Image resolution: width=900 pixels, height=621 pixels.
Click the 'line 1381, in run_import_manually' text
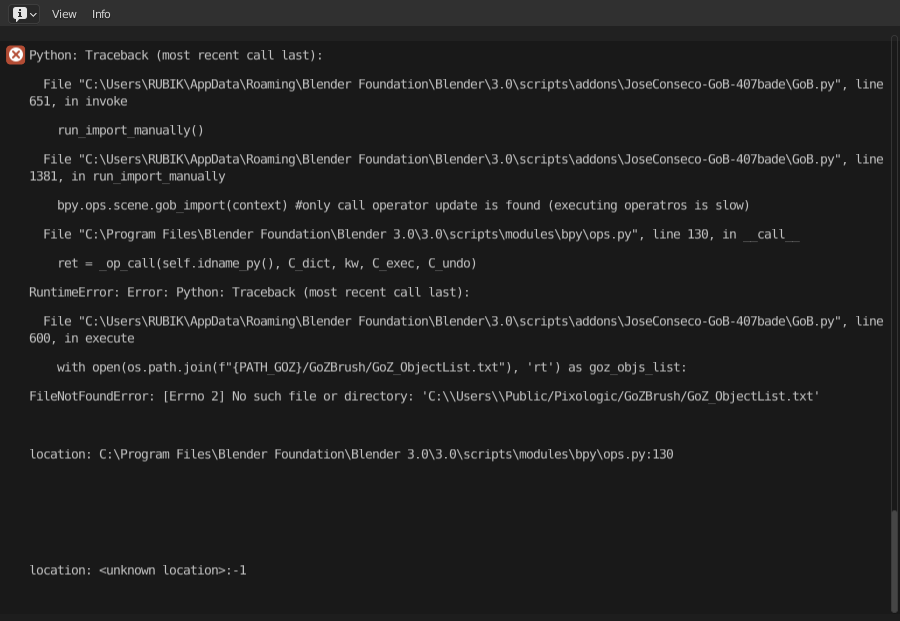[x=127, y=176]
